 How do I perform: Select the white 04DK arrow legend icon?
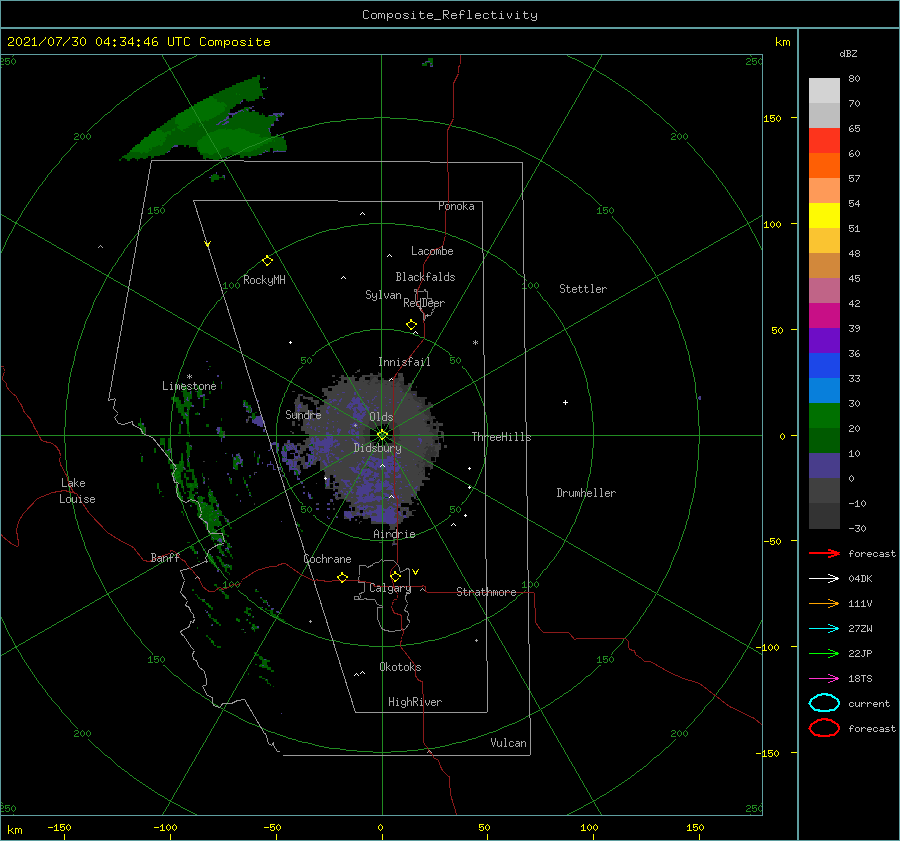pyautogui.click(x=824, y=578)
